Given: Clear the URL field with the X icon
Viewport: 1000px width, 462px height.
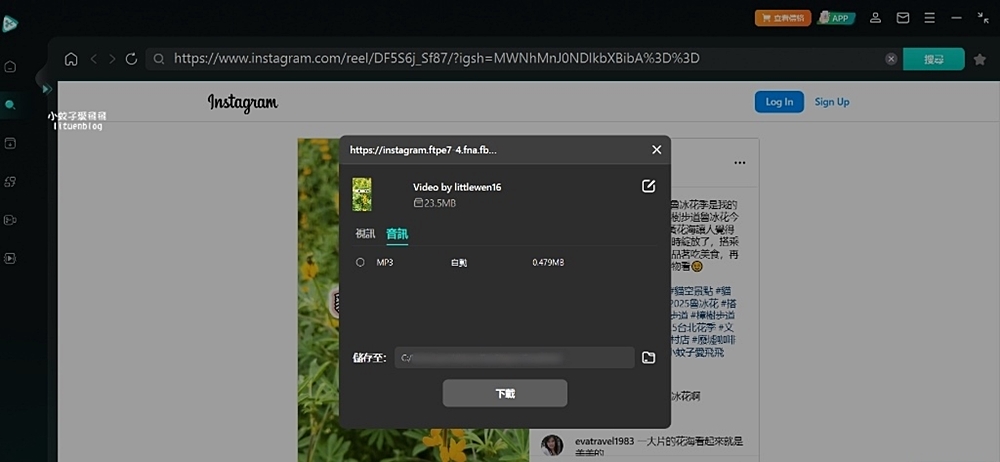Looking at the screenshot, I should [x=891, y=59].
